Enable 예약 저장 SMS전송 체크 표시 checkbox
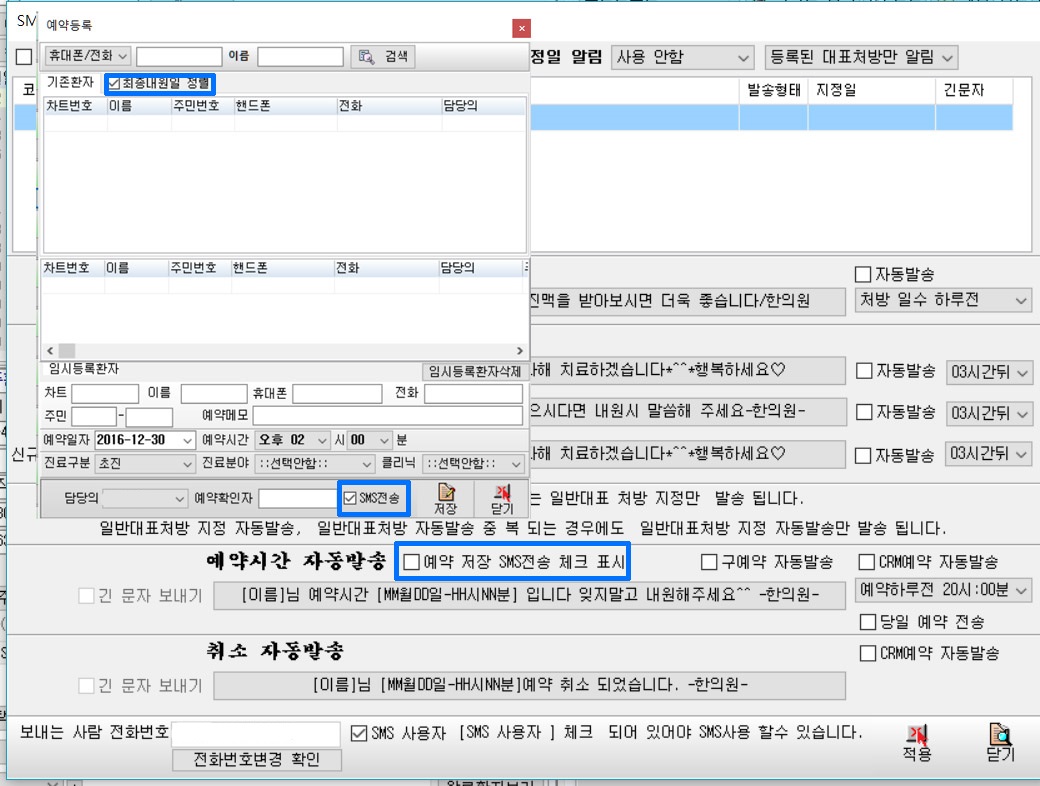 tap(411, 562)
